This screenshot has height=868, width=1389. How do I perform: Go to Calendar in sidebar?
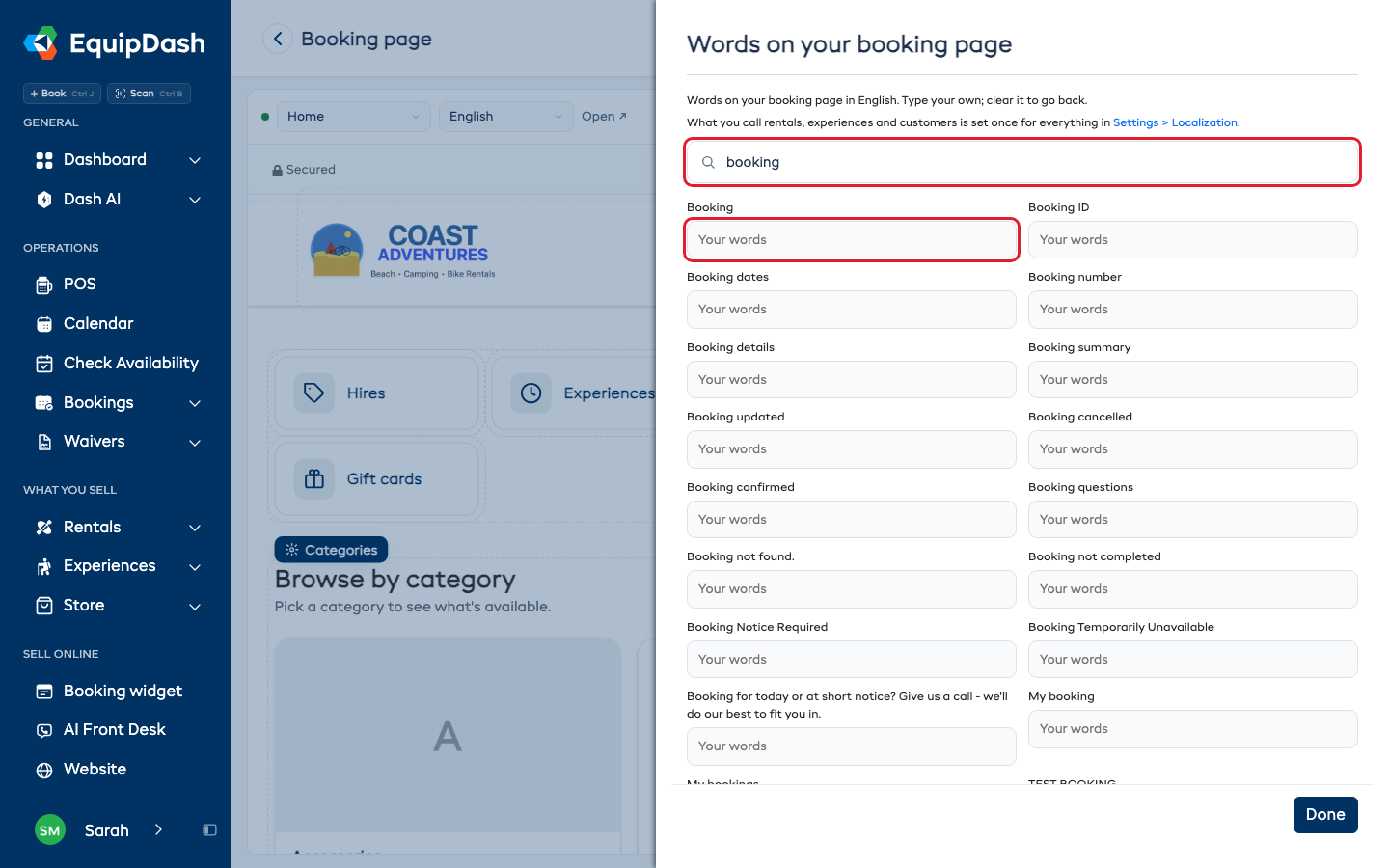98,323
